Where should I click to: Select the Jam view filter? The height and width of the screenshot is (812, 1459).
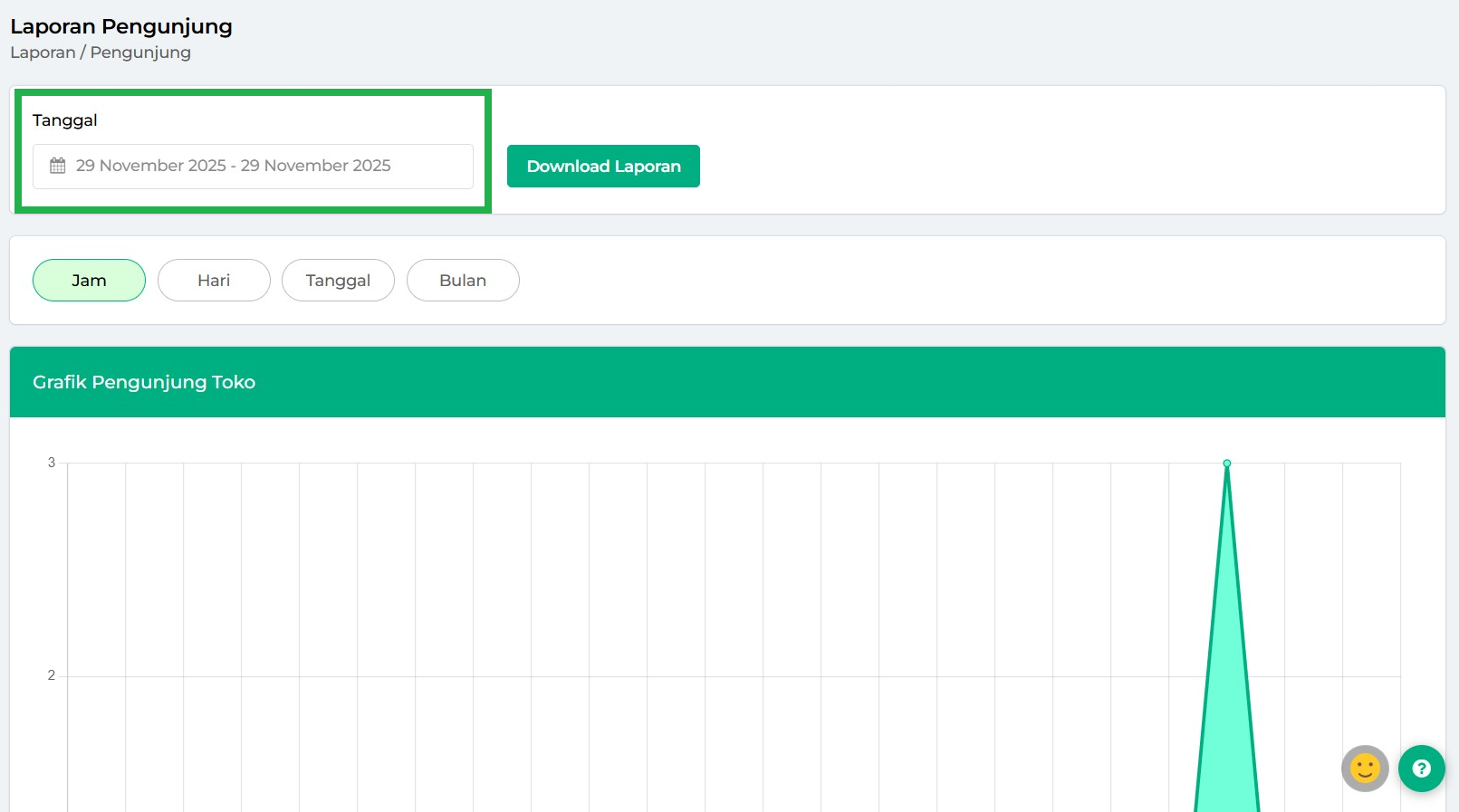89,281
